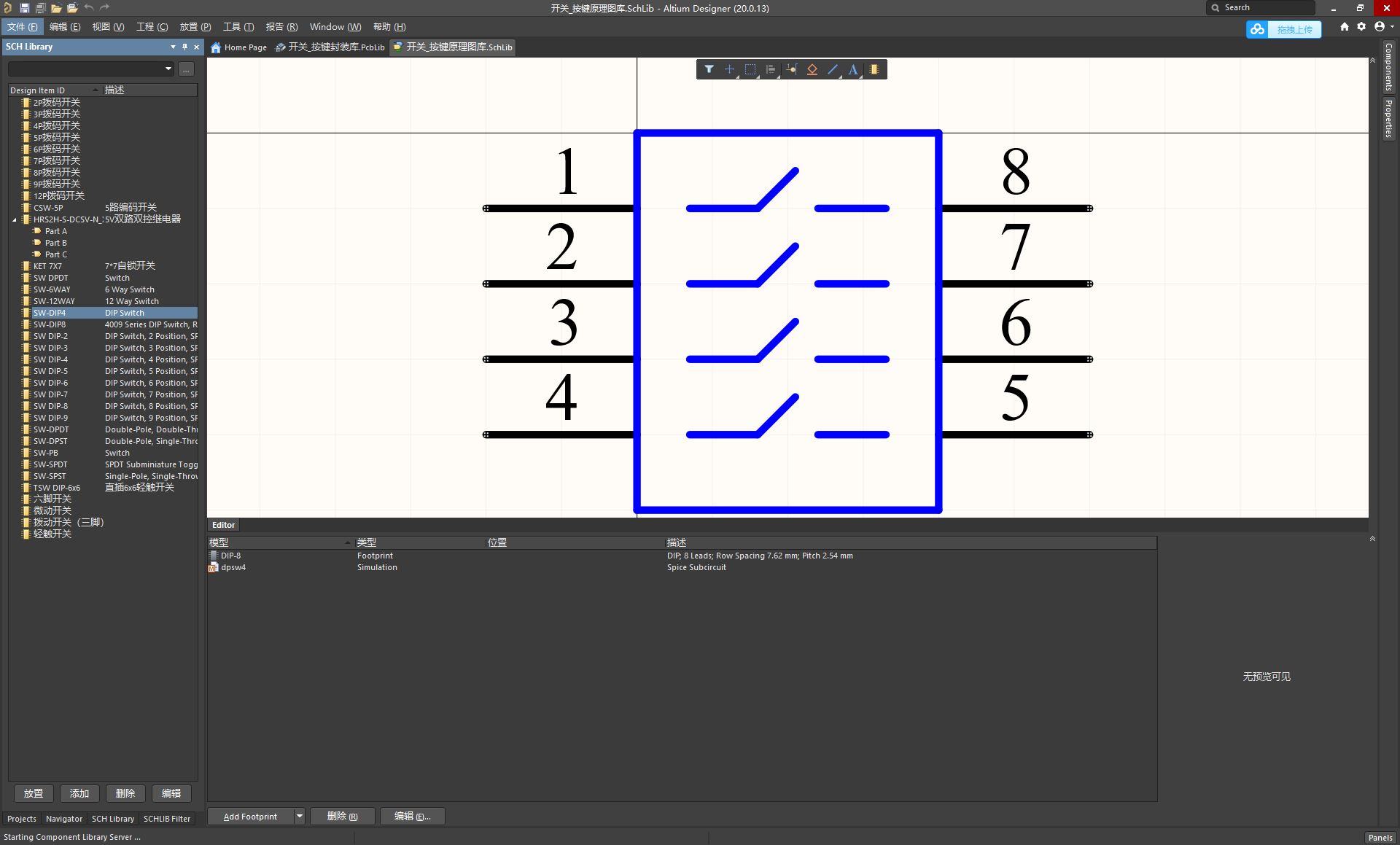Open the Align objects tool

pos(771,69)
